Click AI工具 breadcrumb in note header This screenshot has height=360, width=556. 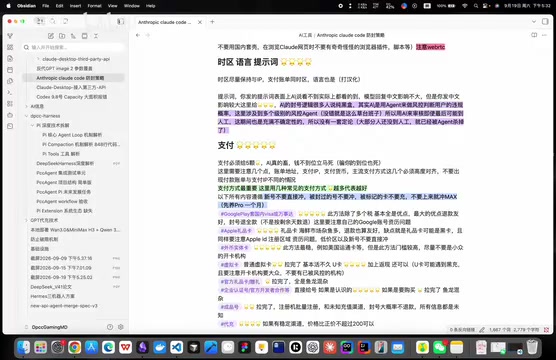coord(305,35)
